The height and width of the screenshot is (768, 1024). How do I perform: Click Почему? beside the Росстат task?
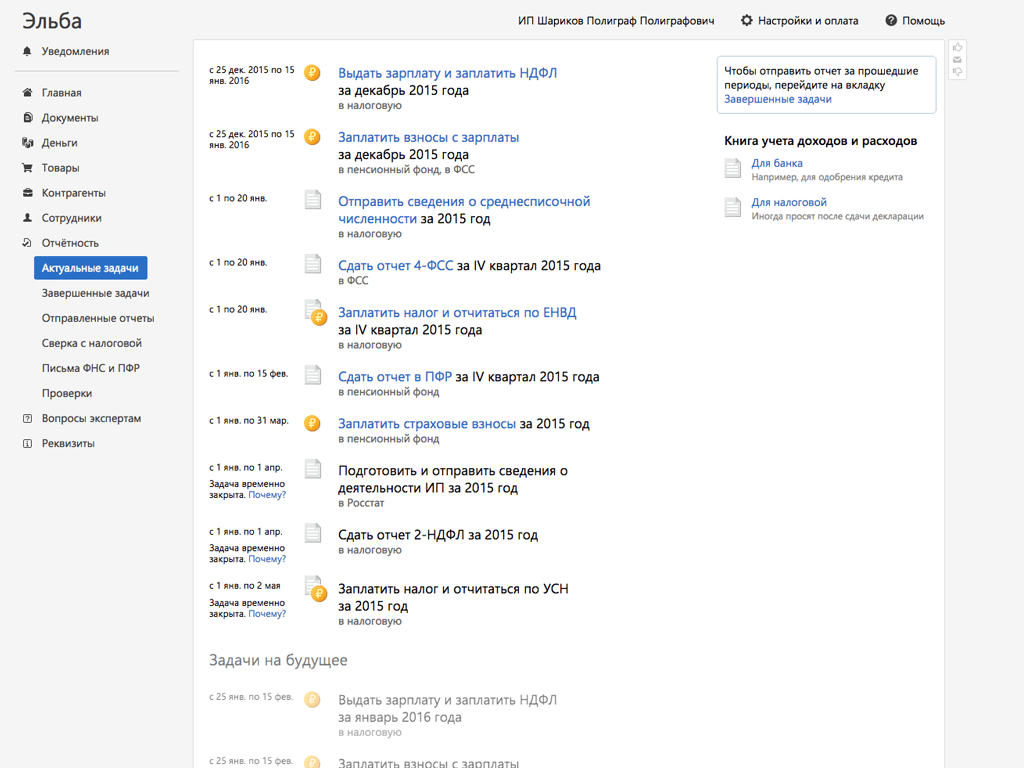coord(267,495)
